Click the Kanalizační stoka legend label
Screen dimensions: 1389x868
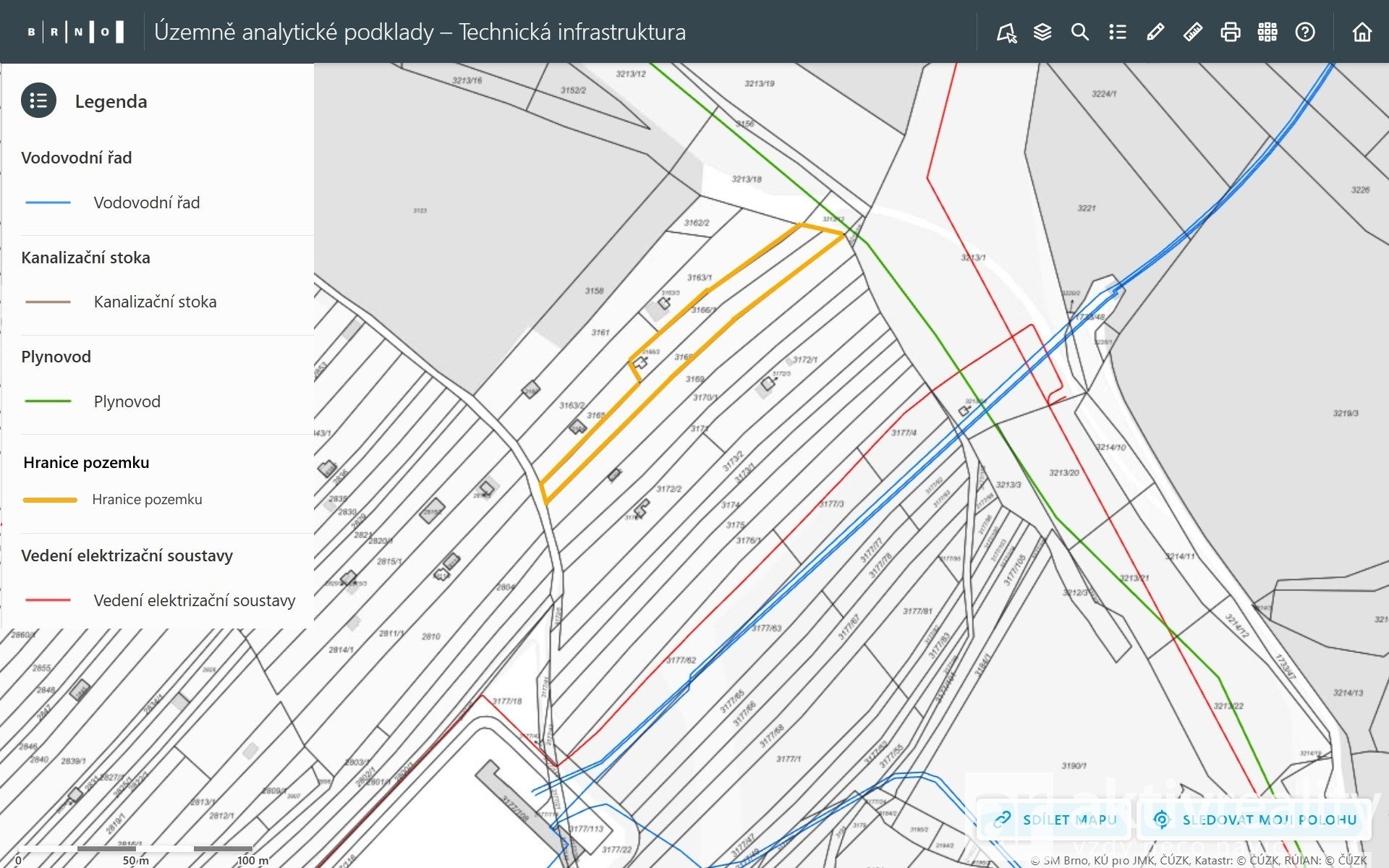[x=155, y=302]
